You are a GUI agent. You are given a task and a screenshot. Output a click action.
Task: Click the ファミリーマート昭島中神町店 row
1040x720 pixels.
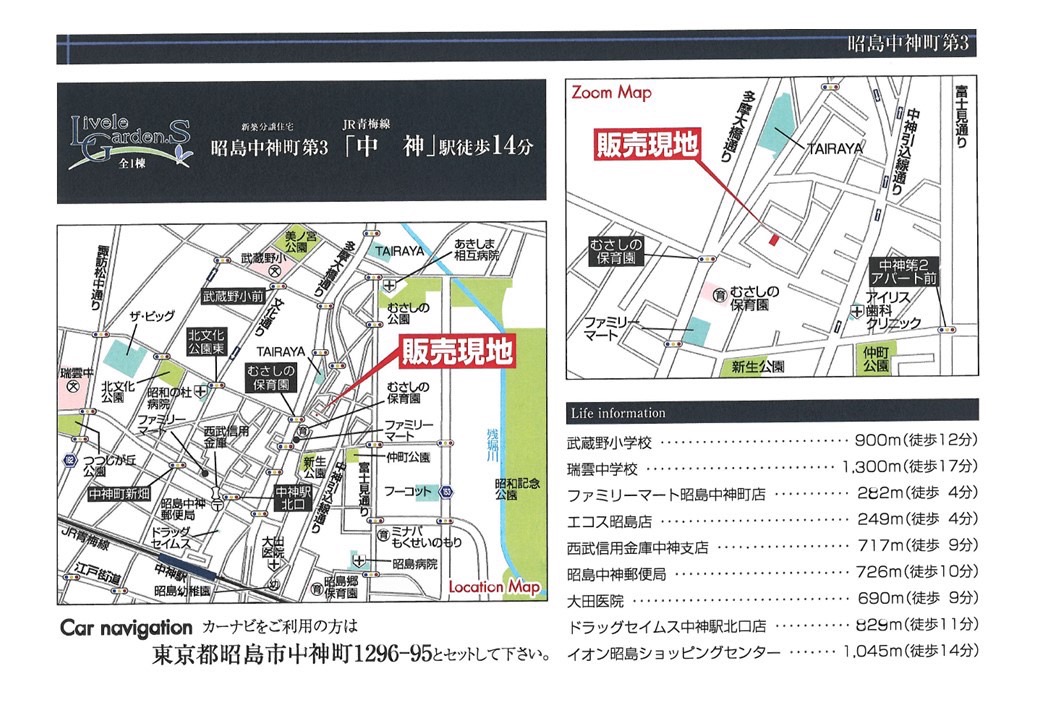tap(772, 493)
